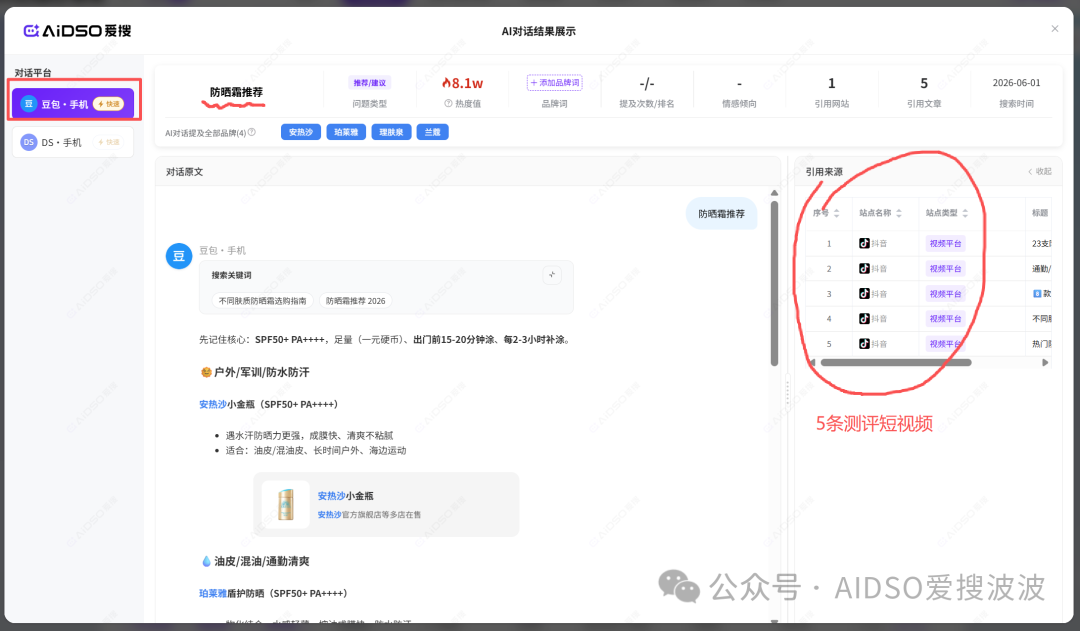
Task: Click help icon next to AI对话提及全部品牌
Action: [x=252, y=132]
